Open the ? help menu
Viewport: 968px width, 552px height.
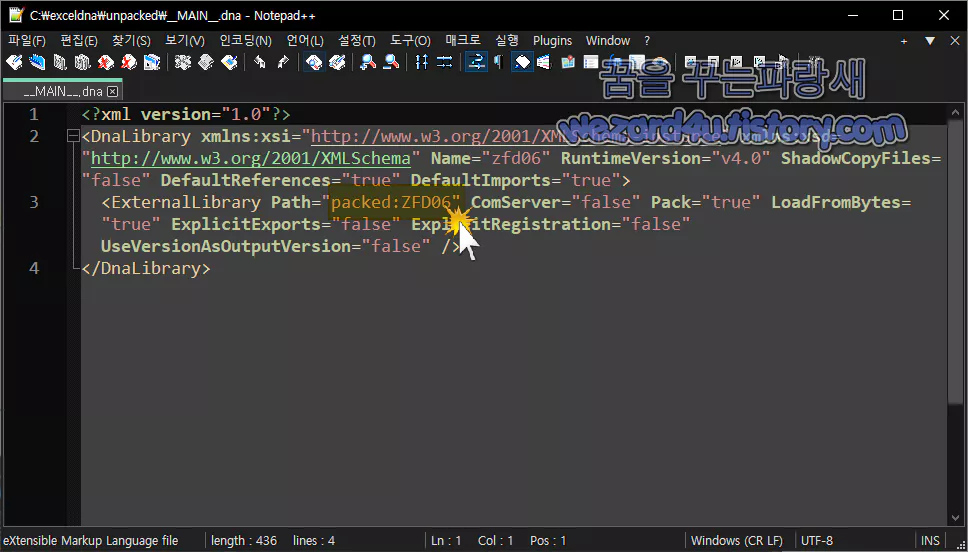[x=647, y=41]
